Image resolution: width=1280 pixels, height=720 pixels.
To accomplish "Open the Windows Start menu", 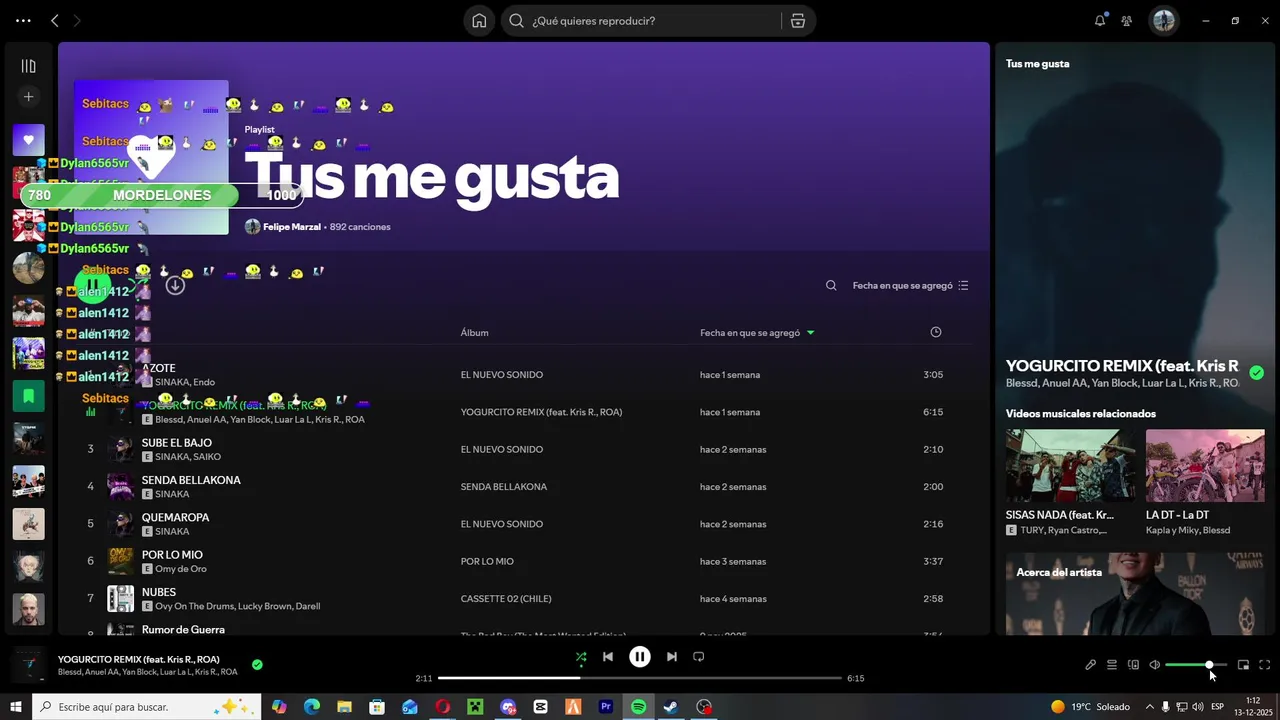I will 16,707.
